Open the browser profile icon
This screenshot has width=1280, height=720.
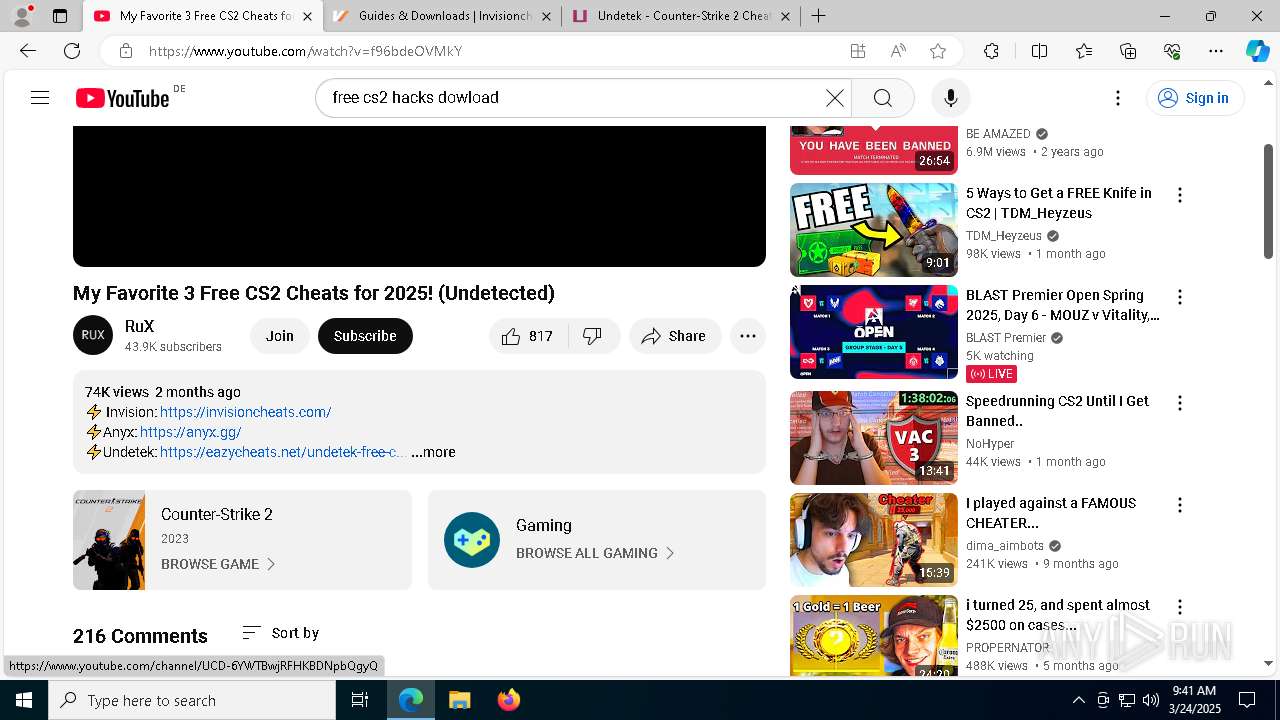(22, 16)
